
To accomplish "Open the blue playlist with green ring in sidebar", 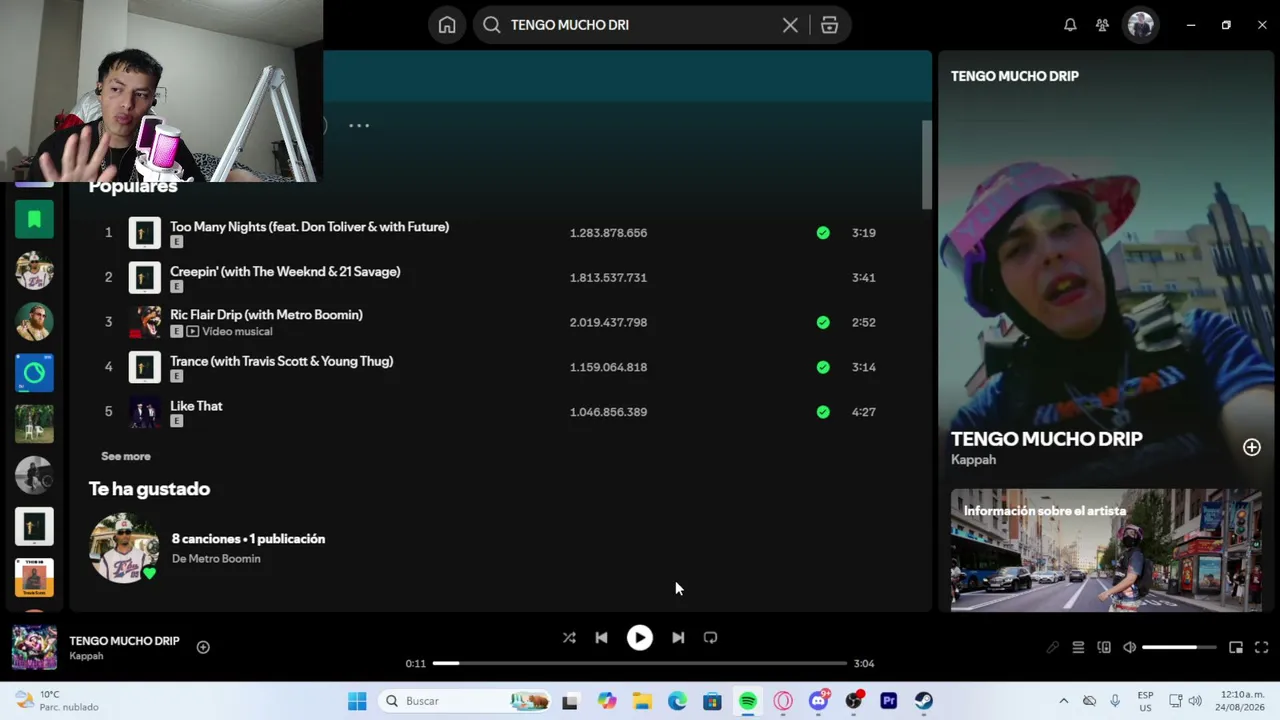I will click(34, 373).
